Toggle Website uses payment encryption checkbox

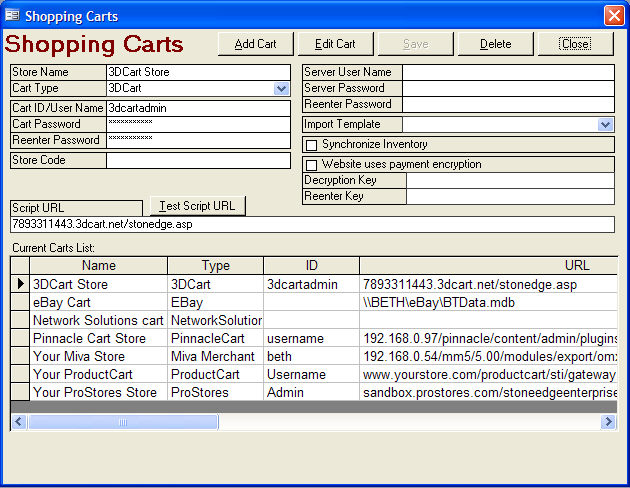[311, 165]
